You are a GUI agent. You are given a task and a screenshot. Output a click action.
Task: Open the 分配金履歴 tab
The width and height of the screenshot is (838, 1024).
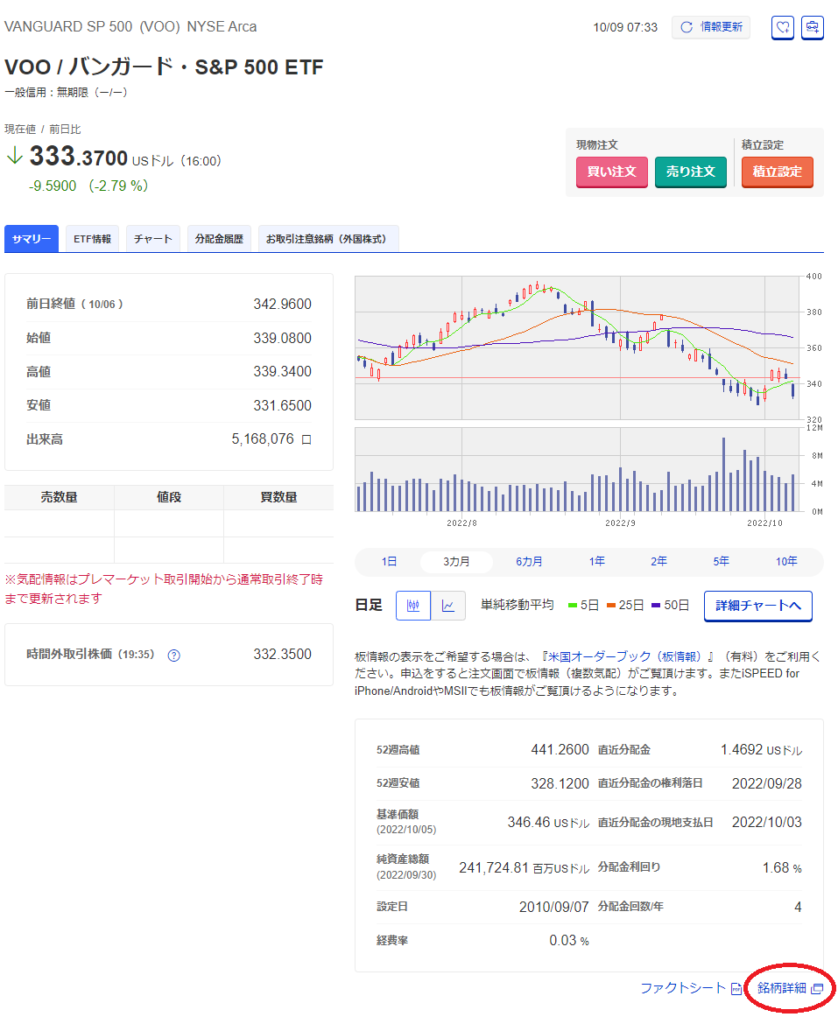(219, 239)
